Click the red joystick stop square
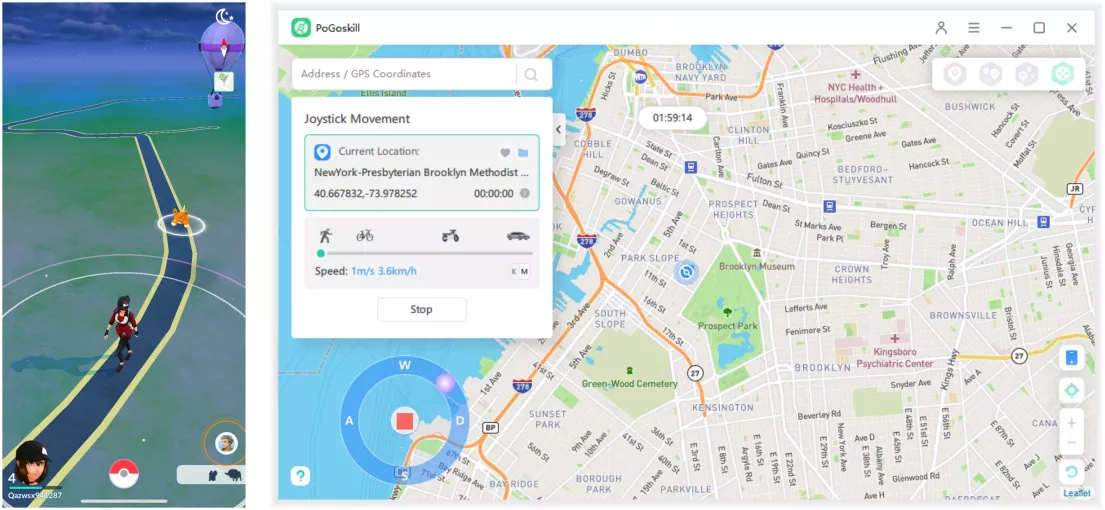The height and width of the screenshot is (510, 1105). 404,420
